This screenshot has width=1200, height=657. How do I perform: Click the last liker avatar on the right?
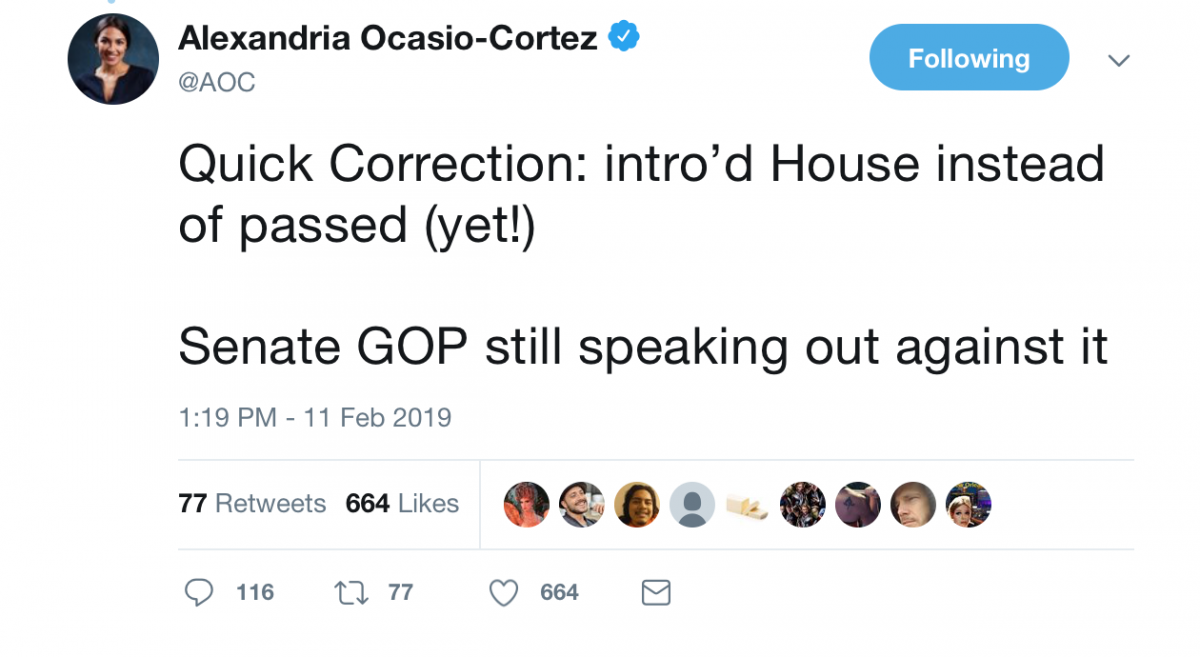pos(968,504)
